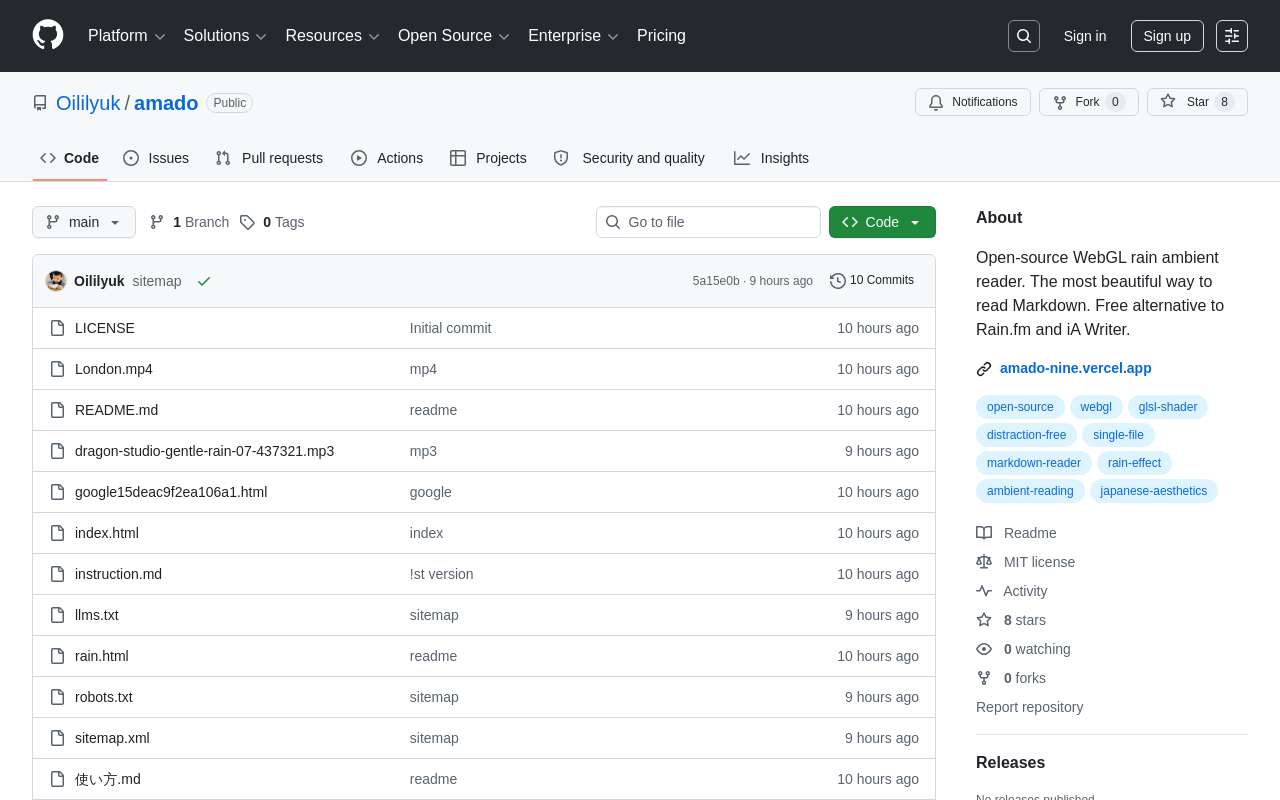Select the glsl-shader topic tag

(1168, 407)
